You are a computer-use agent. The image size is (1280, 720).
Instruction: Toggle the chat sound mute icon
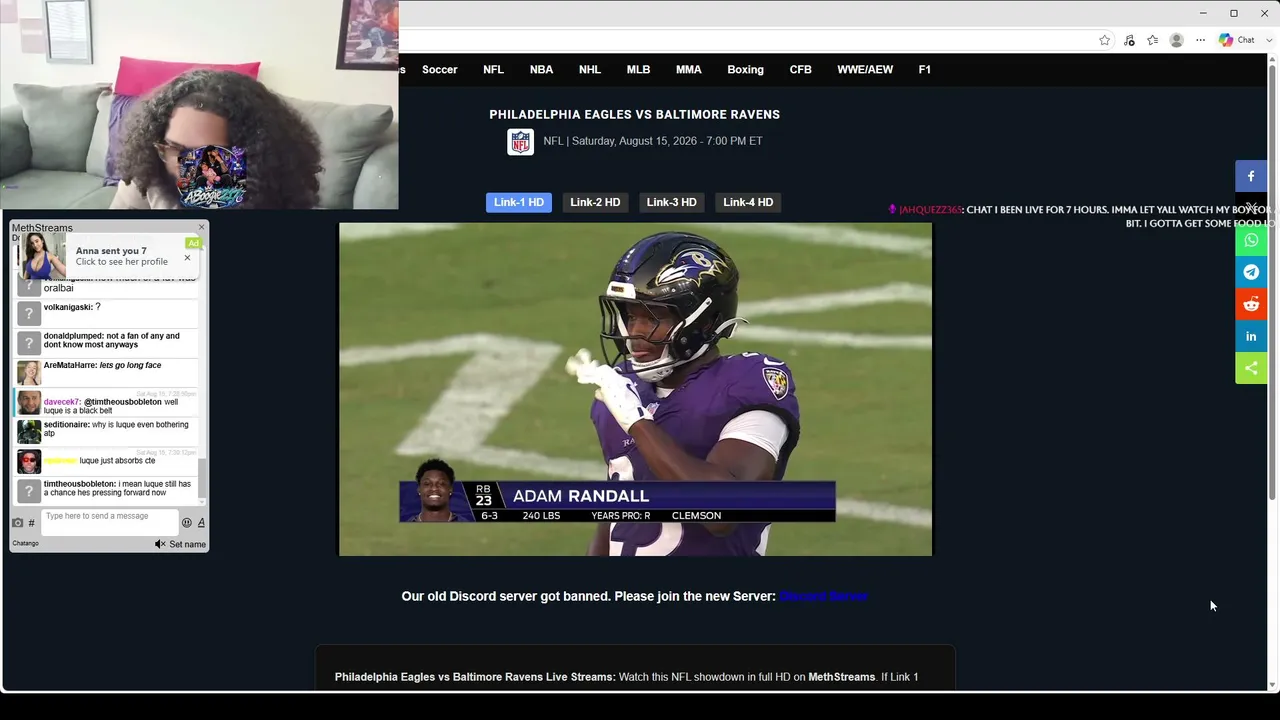[x=160, y=544]
